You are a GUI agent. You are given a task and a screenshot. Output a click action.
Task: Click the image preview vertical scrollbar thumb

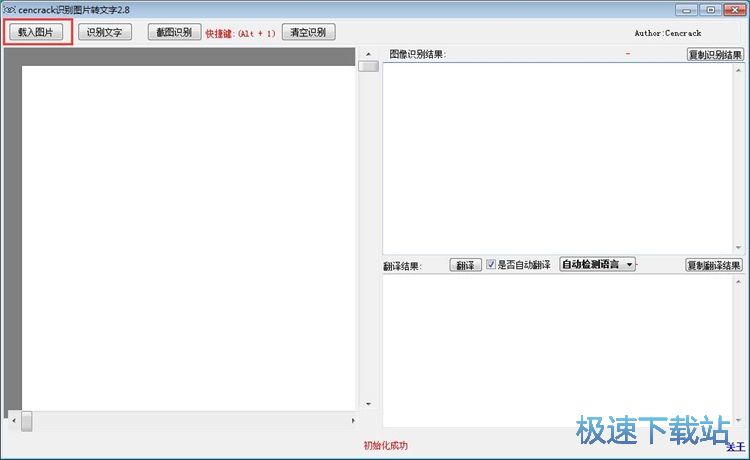point(368,66)
